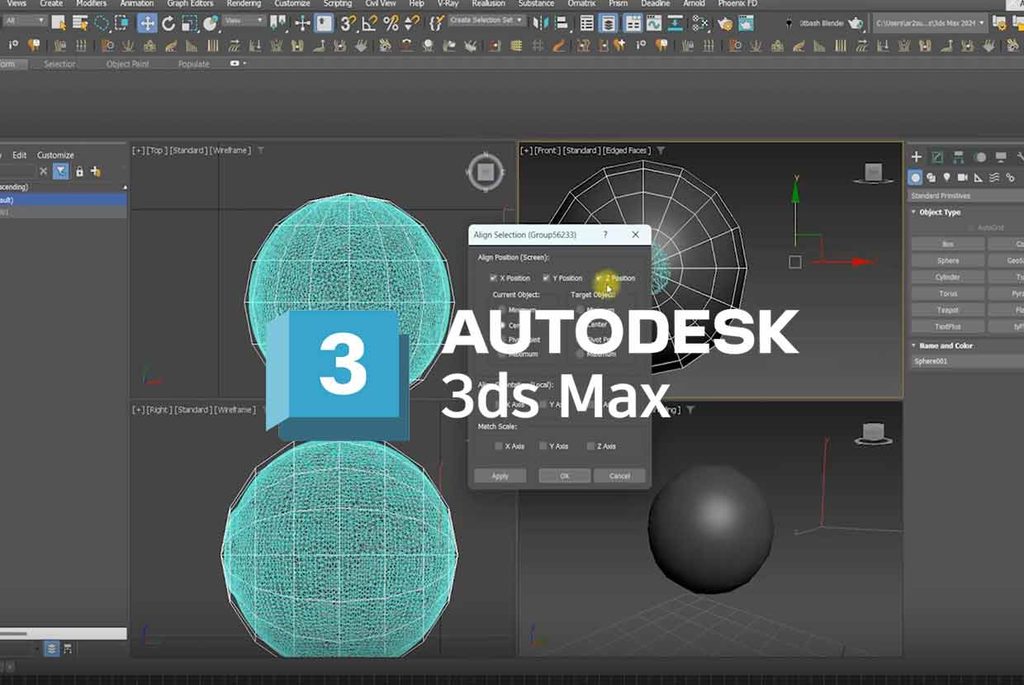Open the Schematic View icon

pyautogui.click(x=675, y=24)
